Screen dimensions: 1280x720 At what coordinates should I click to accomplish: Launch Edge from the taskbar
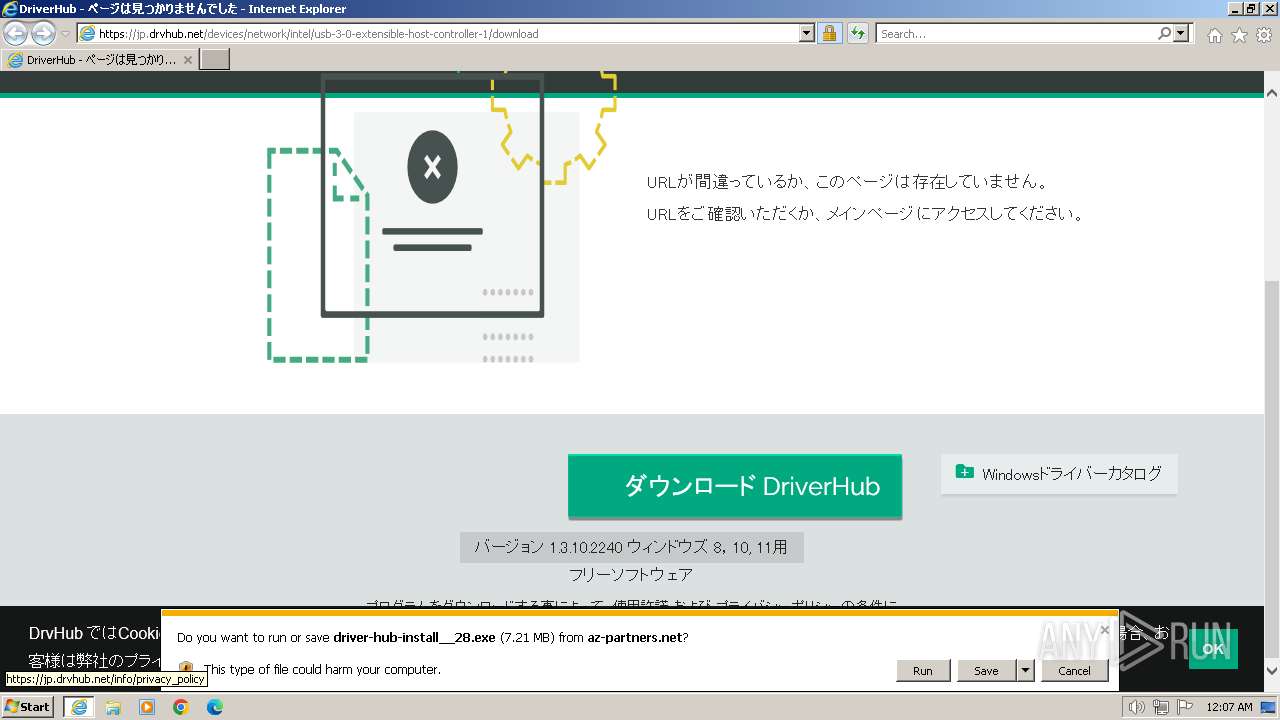[215, 707]
